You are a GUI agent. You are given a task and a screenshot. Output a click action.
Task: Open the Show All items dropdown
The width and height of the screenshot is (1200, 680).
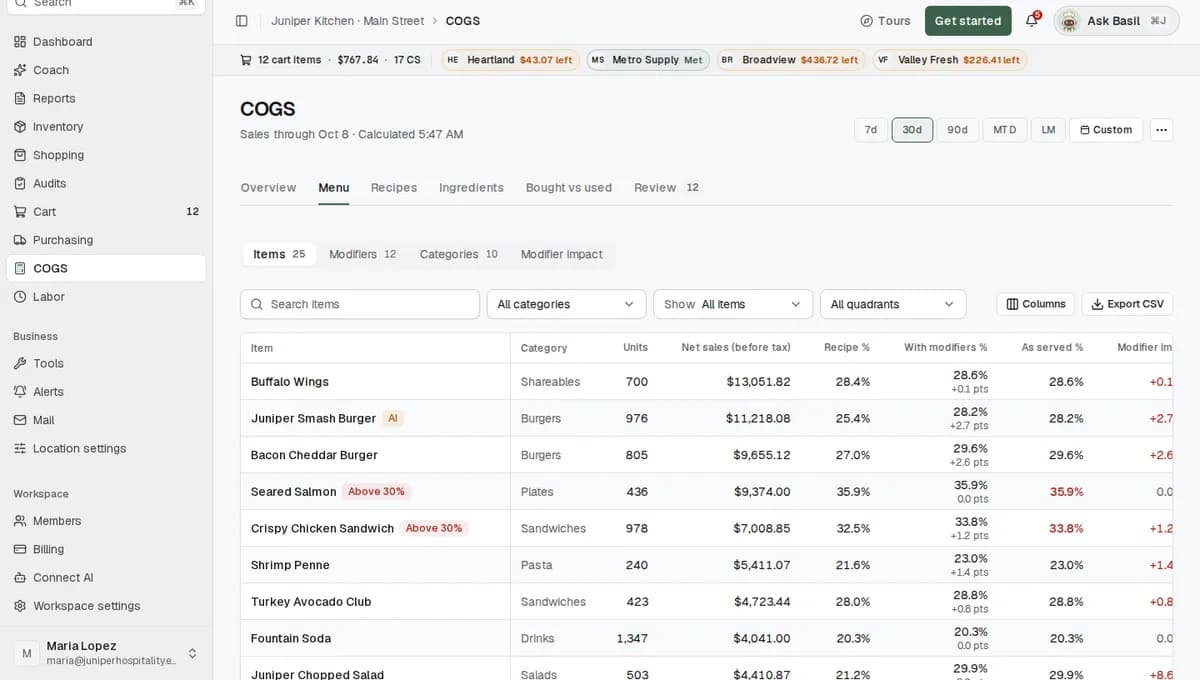click(733, 304)
